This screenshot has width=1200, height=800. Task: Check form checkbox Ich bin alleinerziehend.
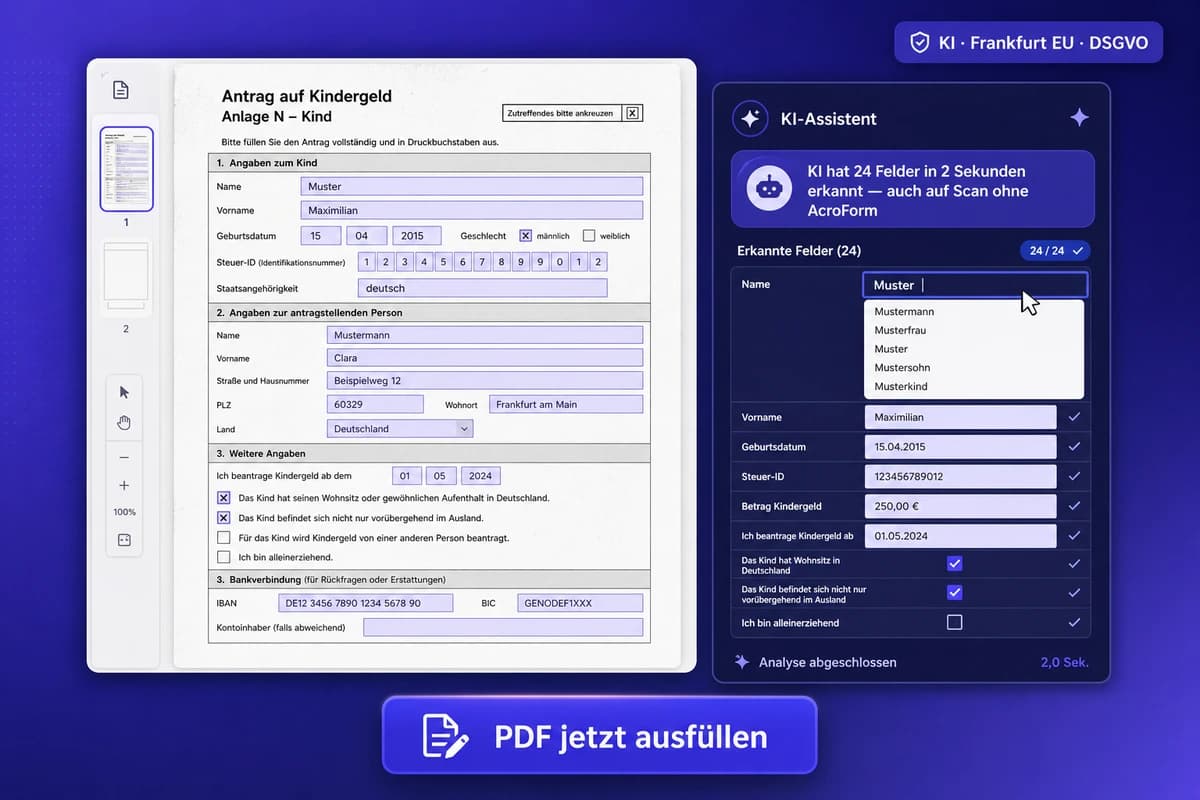point(224,557)
